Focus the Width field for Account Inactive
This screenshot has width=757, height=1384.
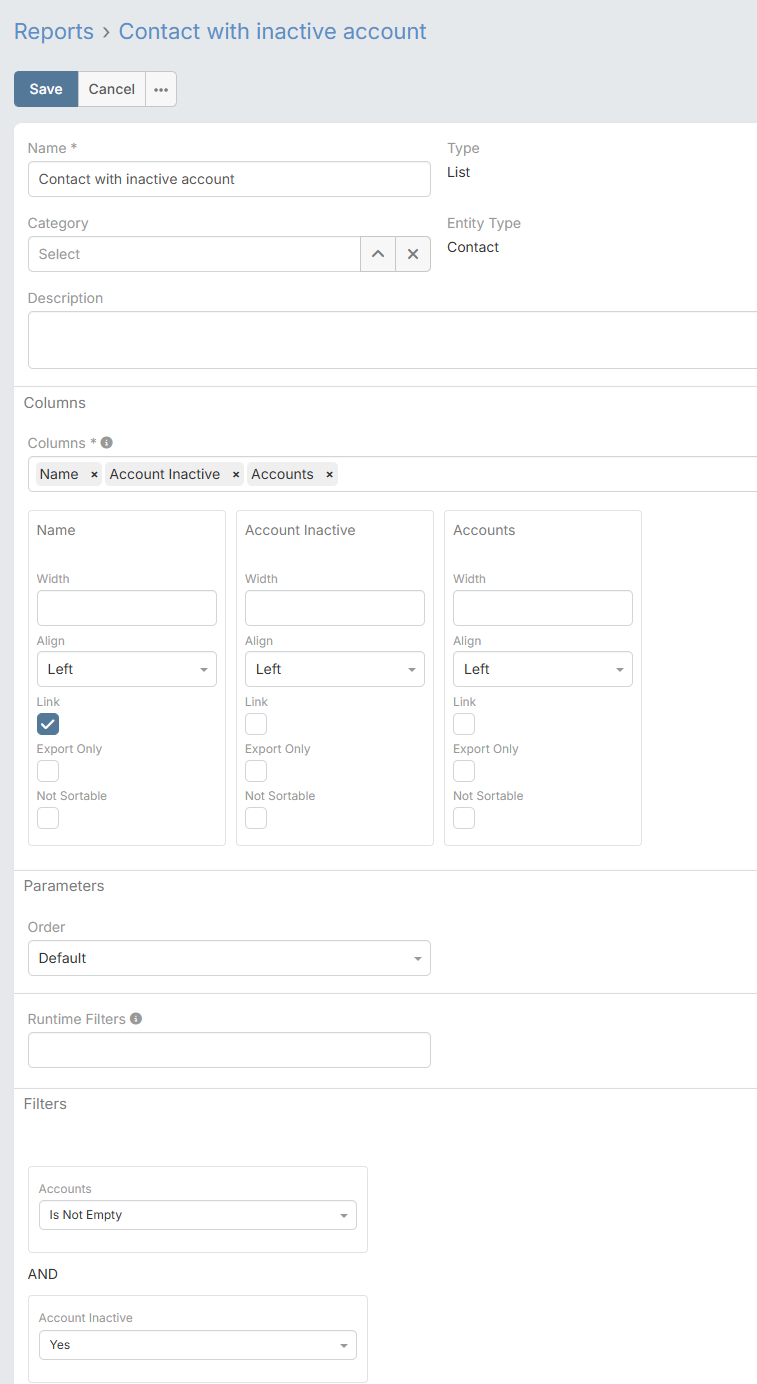pos(335,608)
